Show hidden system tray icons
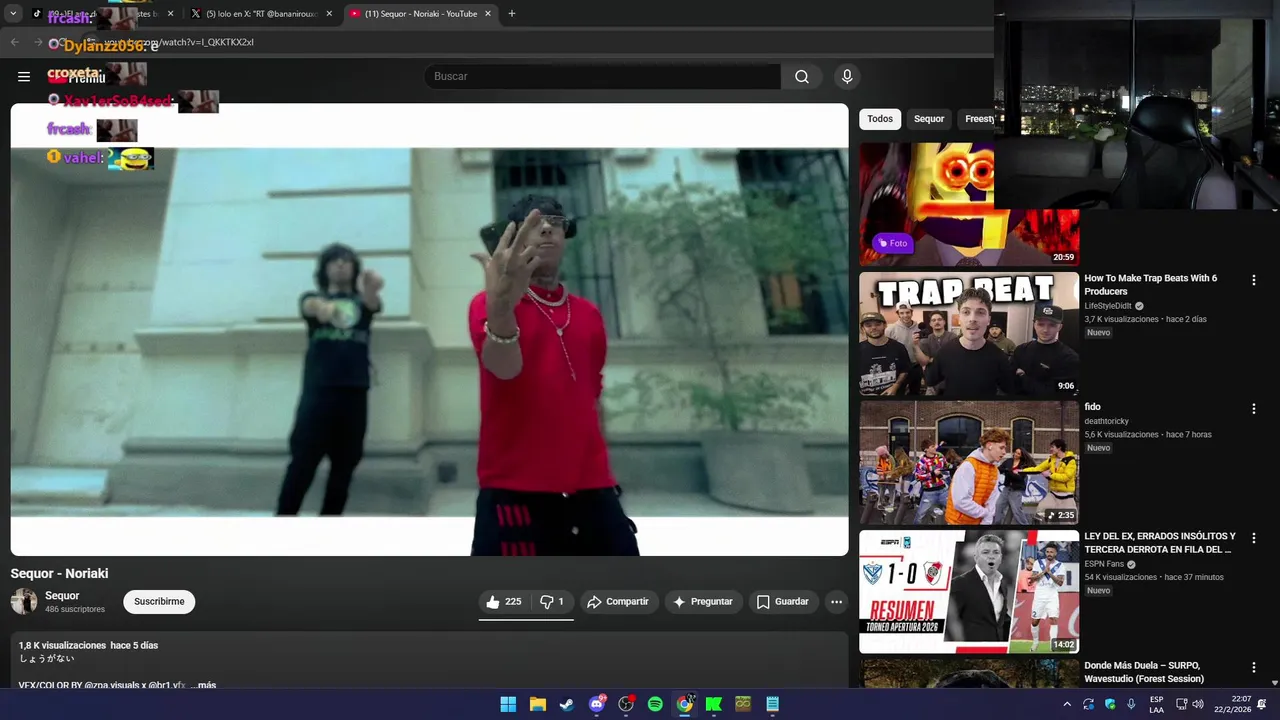 1067,704
